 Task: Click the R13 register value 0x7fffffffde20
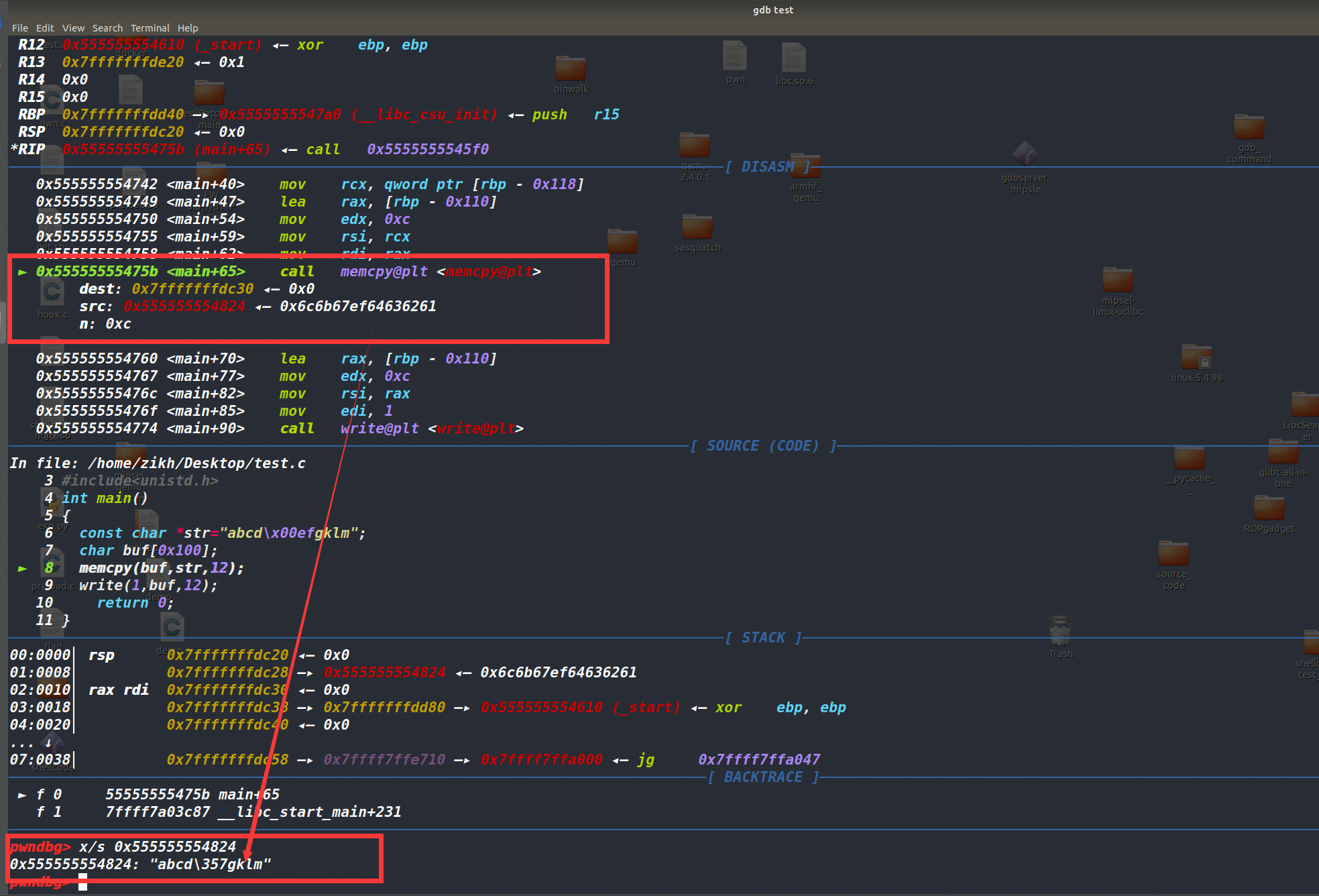point(123,62)
